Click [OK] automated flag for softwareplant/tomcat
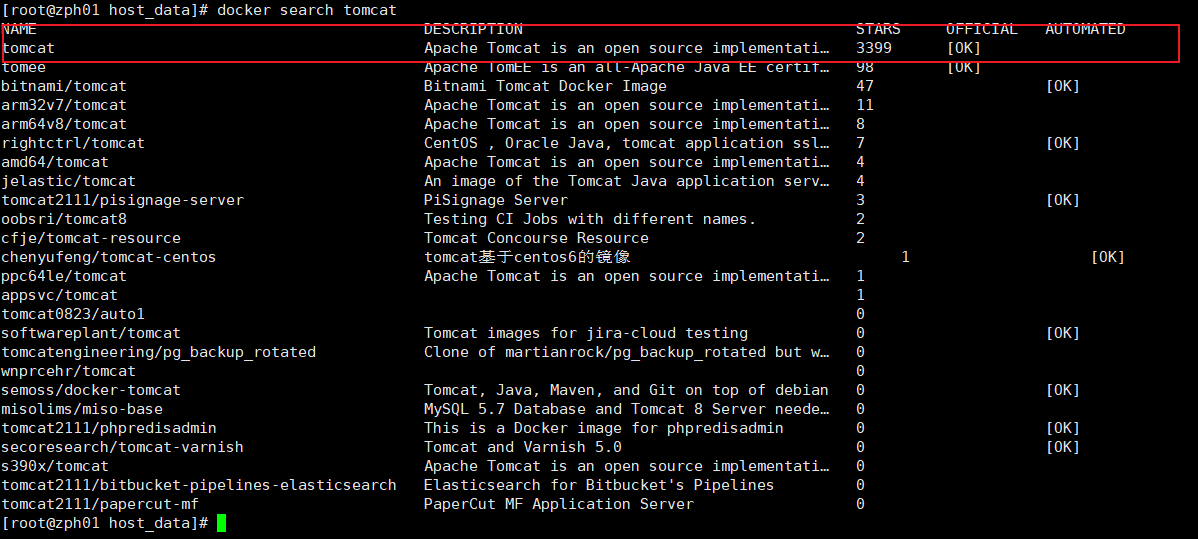 click(x=1063, y=333)
